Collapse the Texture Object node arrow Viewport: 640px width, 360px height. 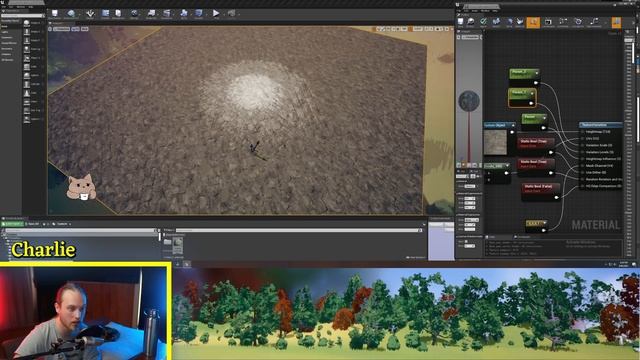tap(513, 125)
